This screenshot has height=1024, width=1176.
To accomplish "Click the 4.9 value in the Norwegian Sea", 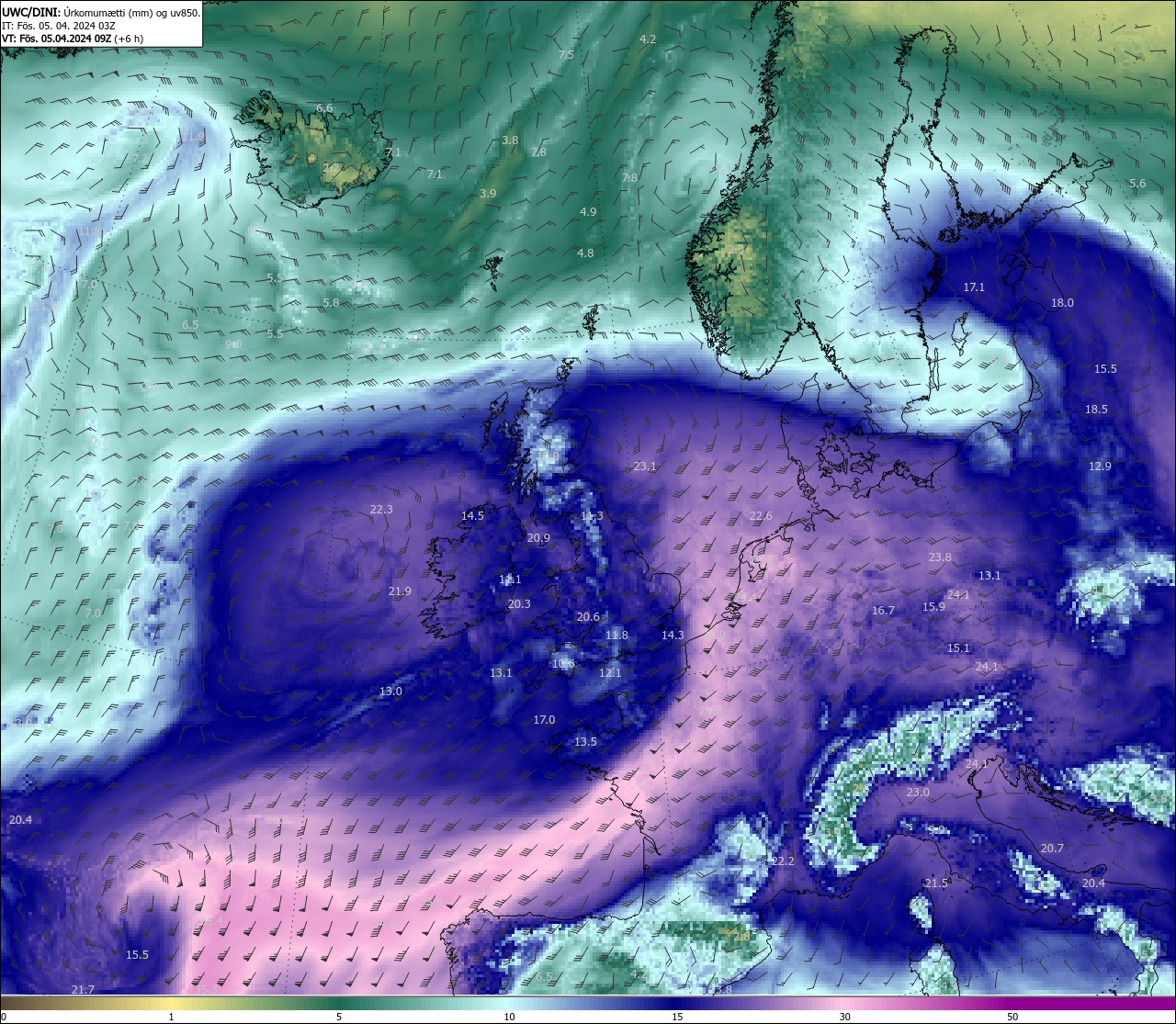I will pos(588,212).
